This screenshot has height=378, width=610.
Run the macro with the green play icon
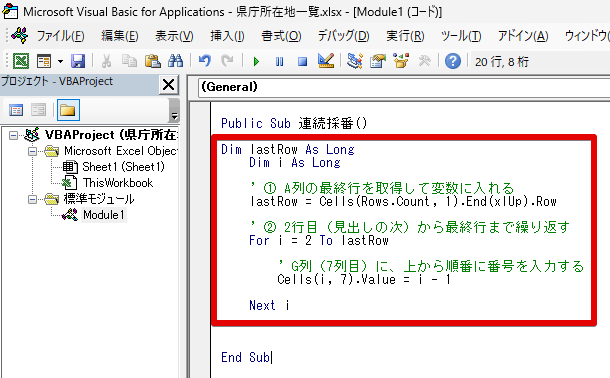256,61
